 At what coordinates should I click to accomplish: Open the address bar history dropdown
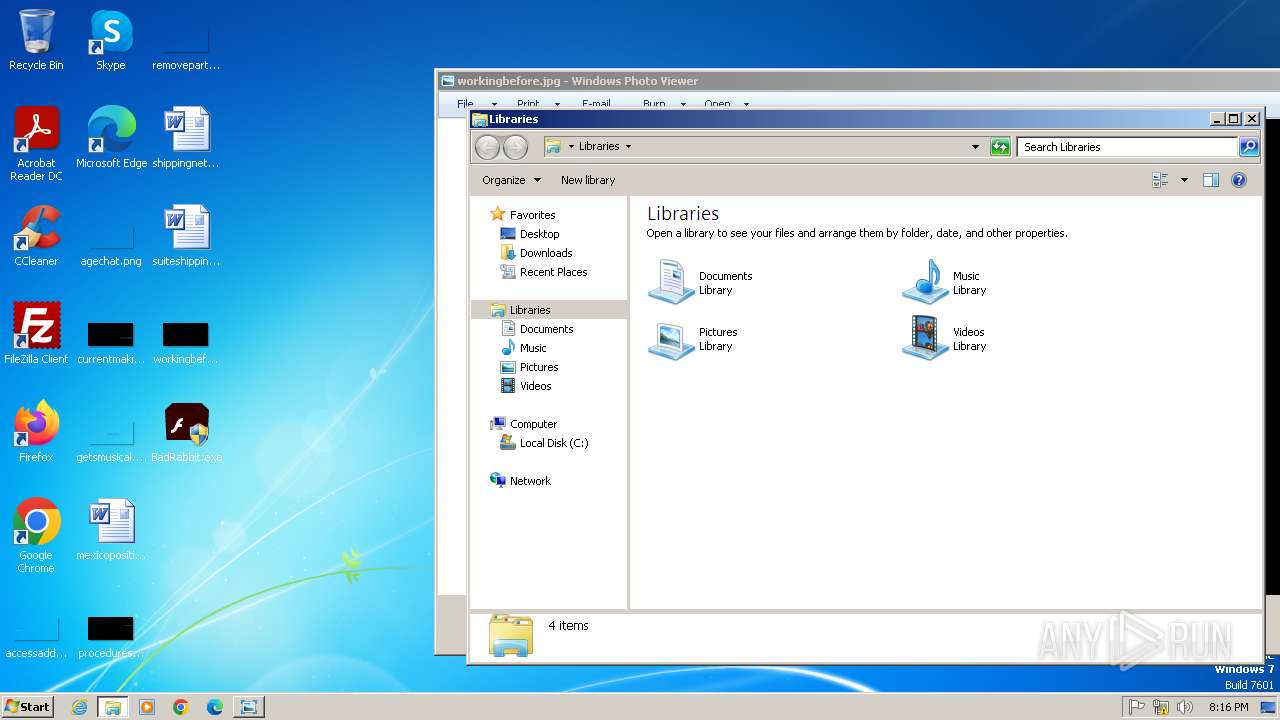coord(976,147)
